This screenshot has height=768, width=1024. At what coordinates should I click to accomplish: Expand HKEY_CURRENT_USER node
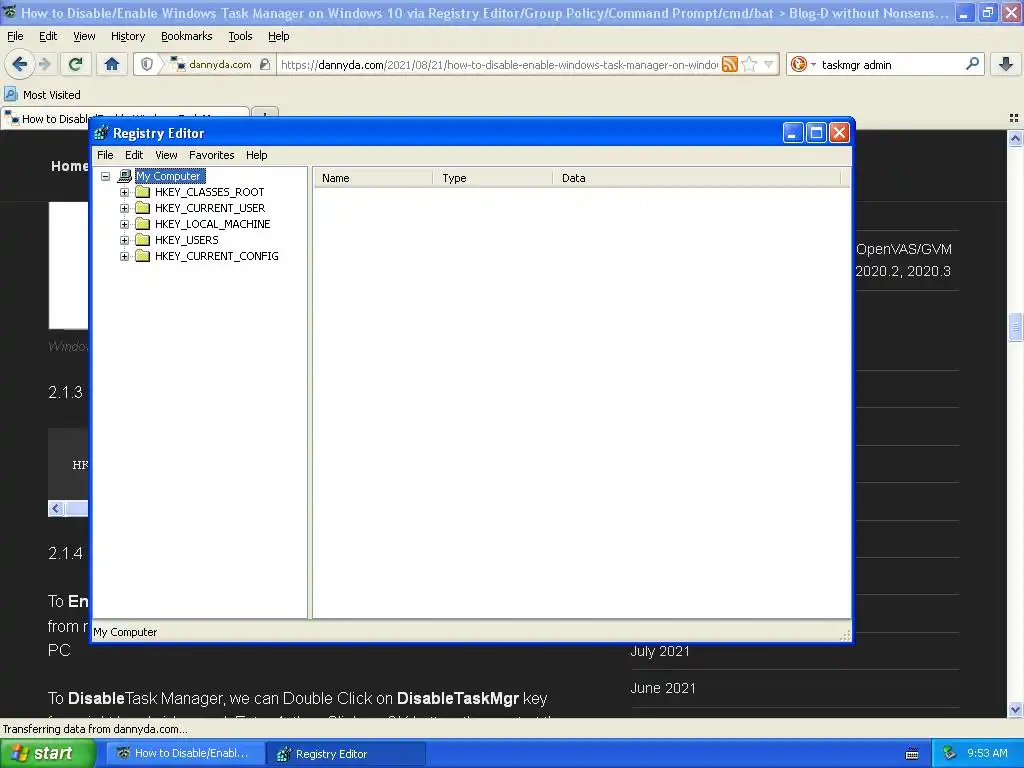point(124,208)
